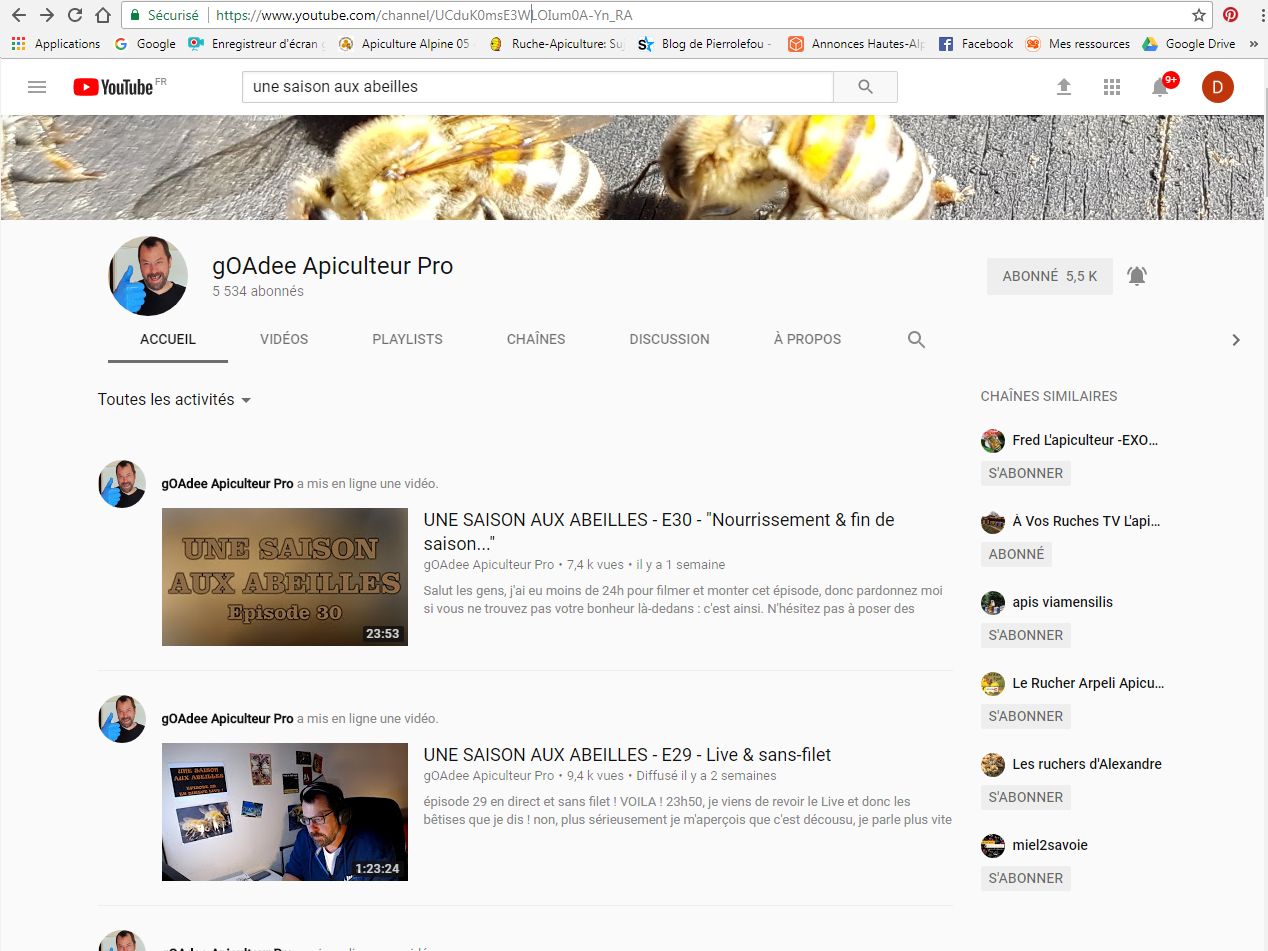Subscribe to Le Rucher Arpeli channel

pyautogui.click(x=1026, y=716)
